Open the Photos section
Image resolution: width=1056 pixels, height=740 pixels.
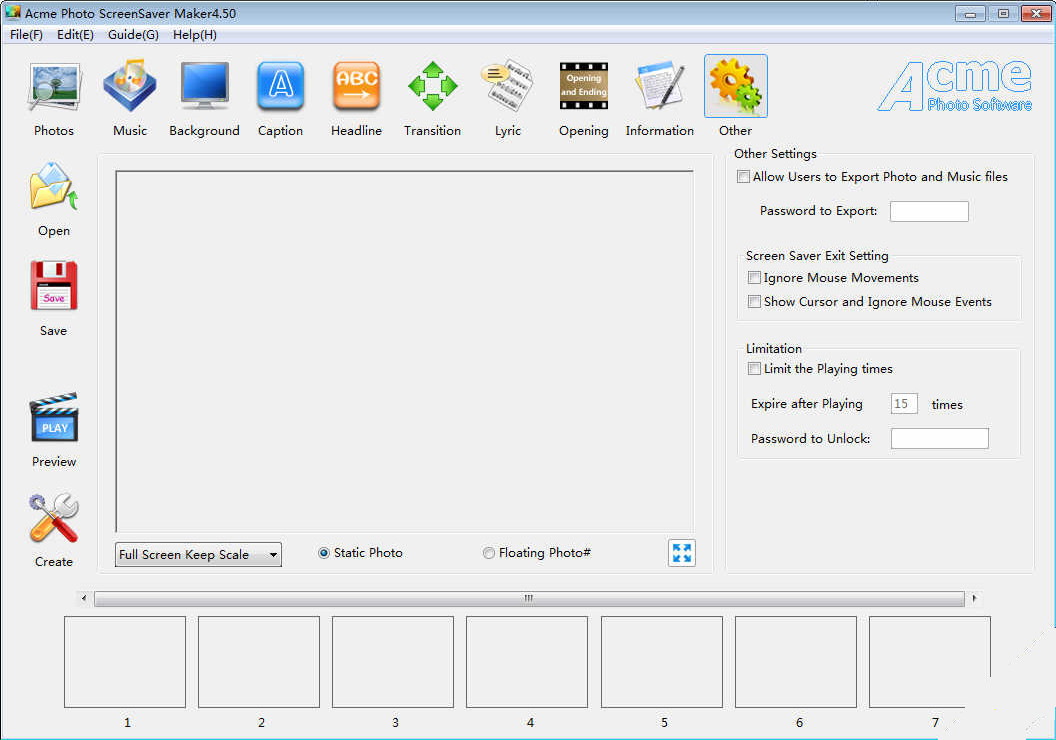(x=54, y=88)
